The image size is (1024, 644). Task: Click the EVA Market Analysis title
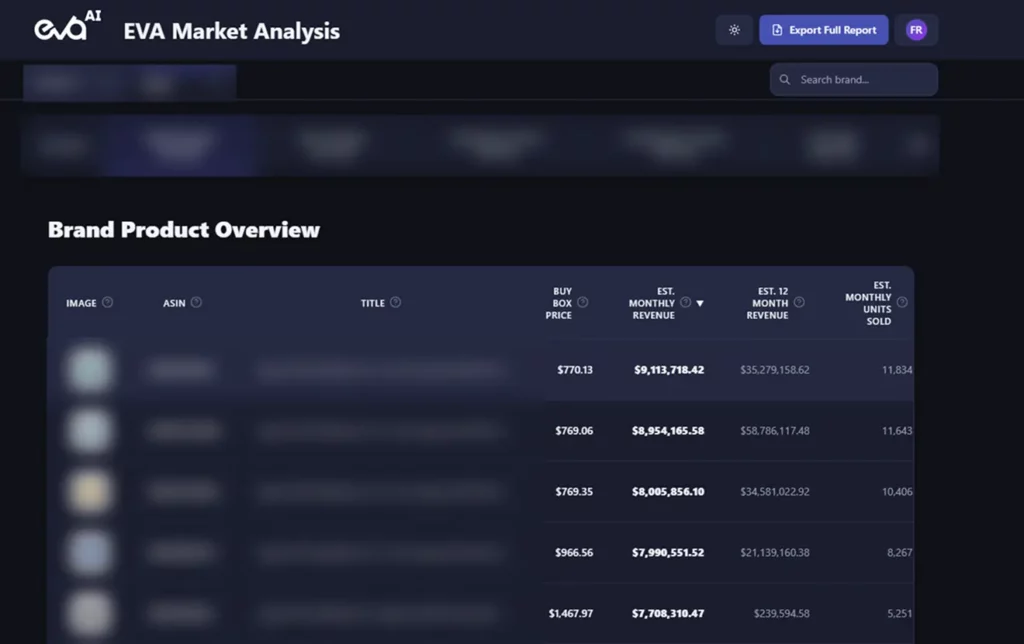point(231,31)
